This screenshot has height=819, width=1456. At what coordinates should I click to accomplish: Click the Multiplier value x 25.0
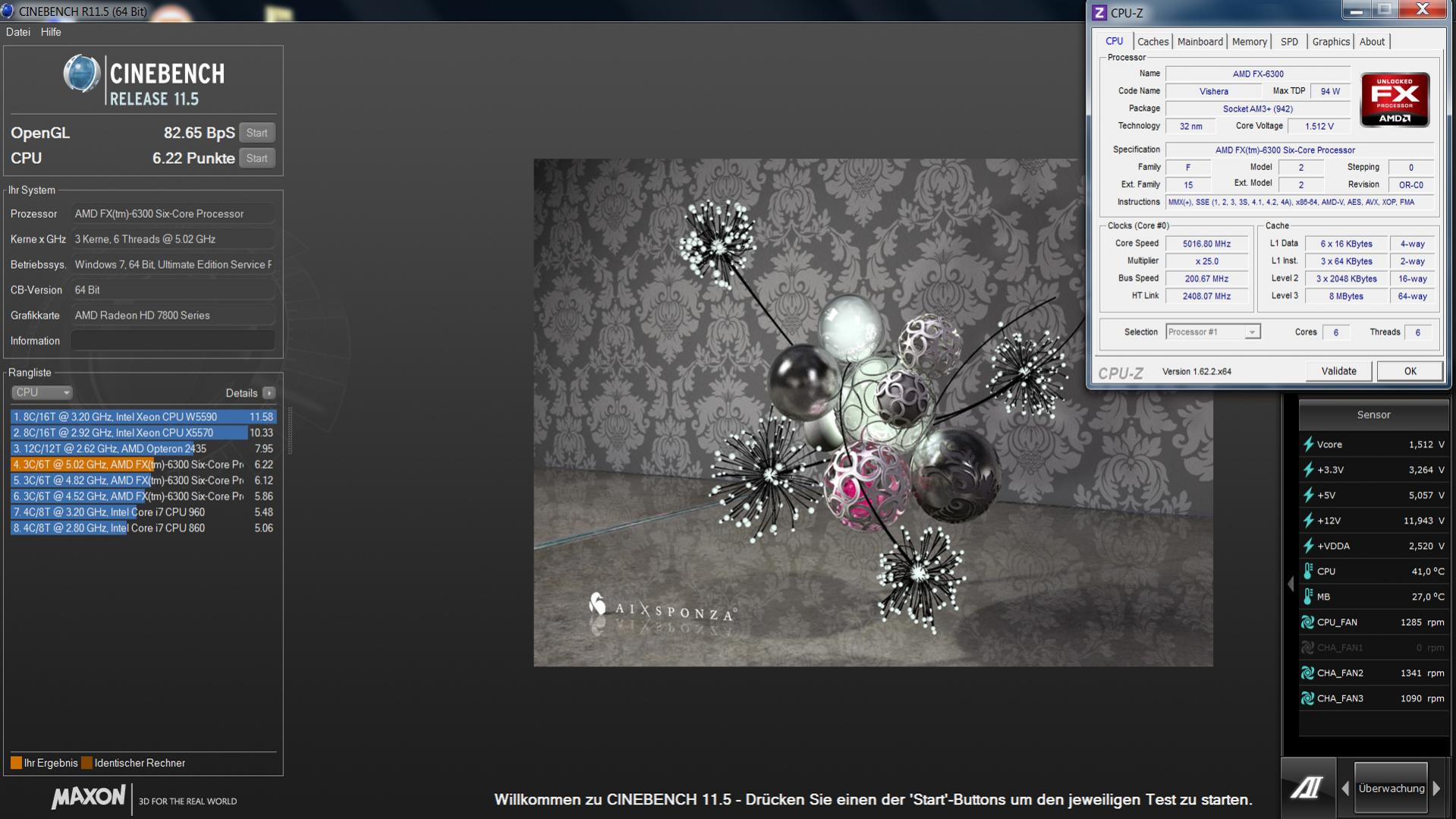pyautogui.click(x=1206, y=261)
